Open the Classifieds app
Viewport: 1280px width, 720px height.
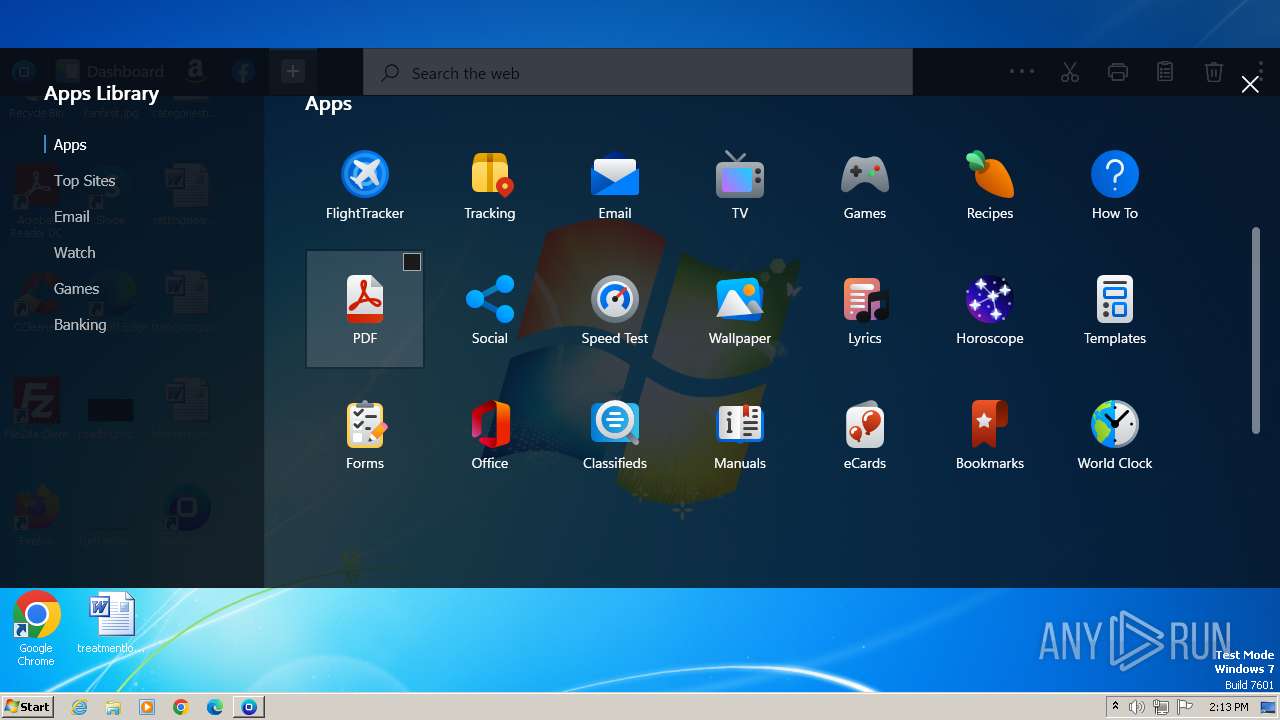point(615,435)
